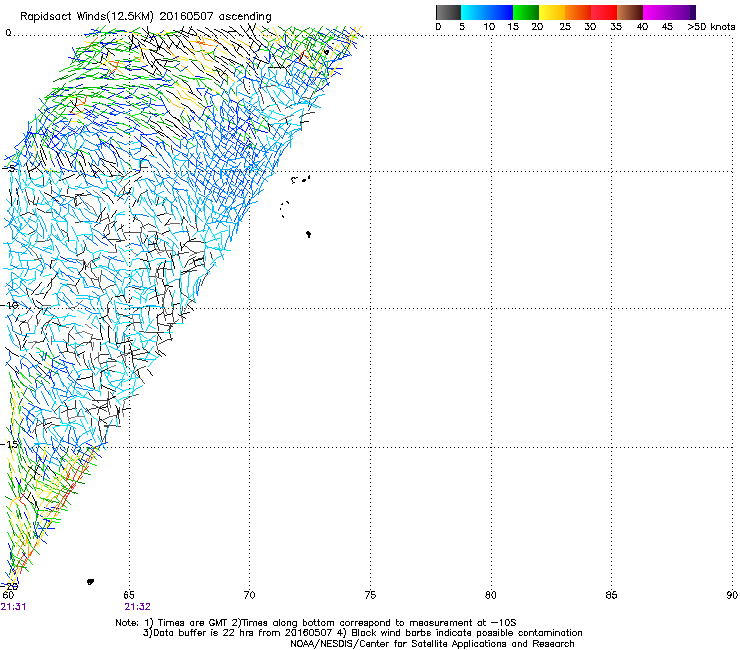The width and height of the screenshot is (740, 650).
Task: Click the '45' legend scale label
Action: [667, 27]
